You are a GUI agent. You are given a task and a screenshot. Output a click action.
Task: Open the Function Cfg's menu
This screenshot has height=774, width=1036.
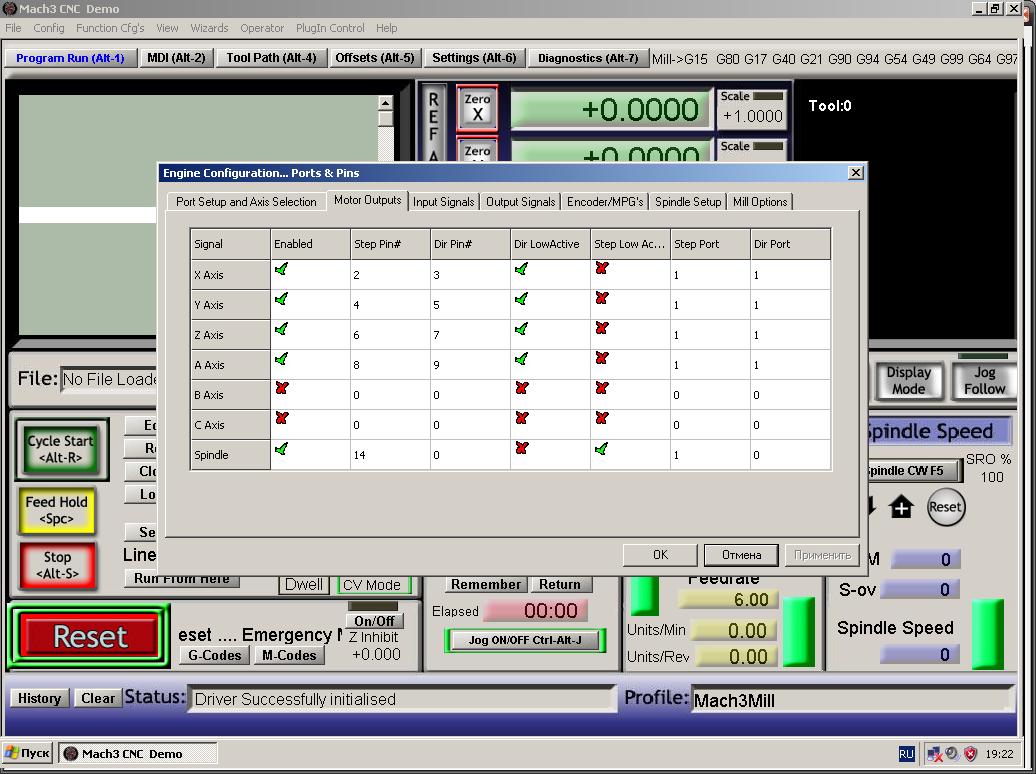[x=110, y=28]
